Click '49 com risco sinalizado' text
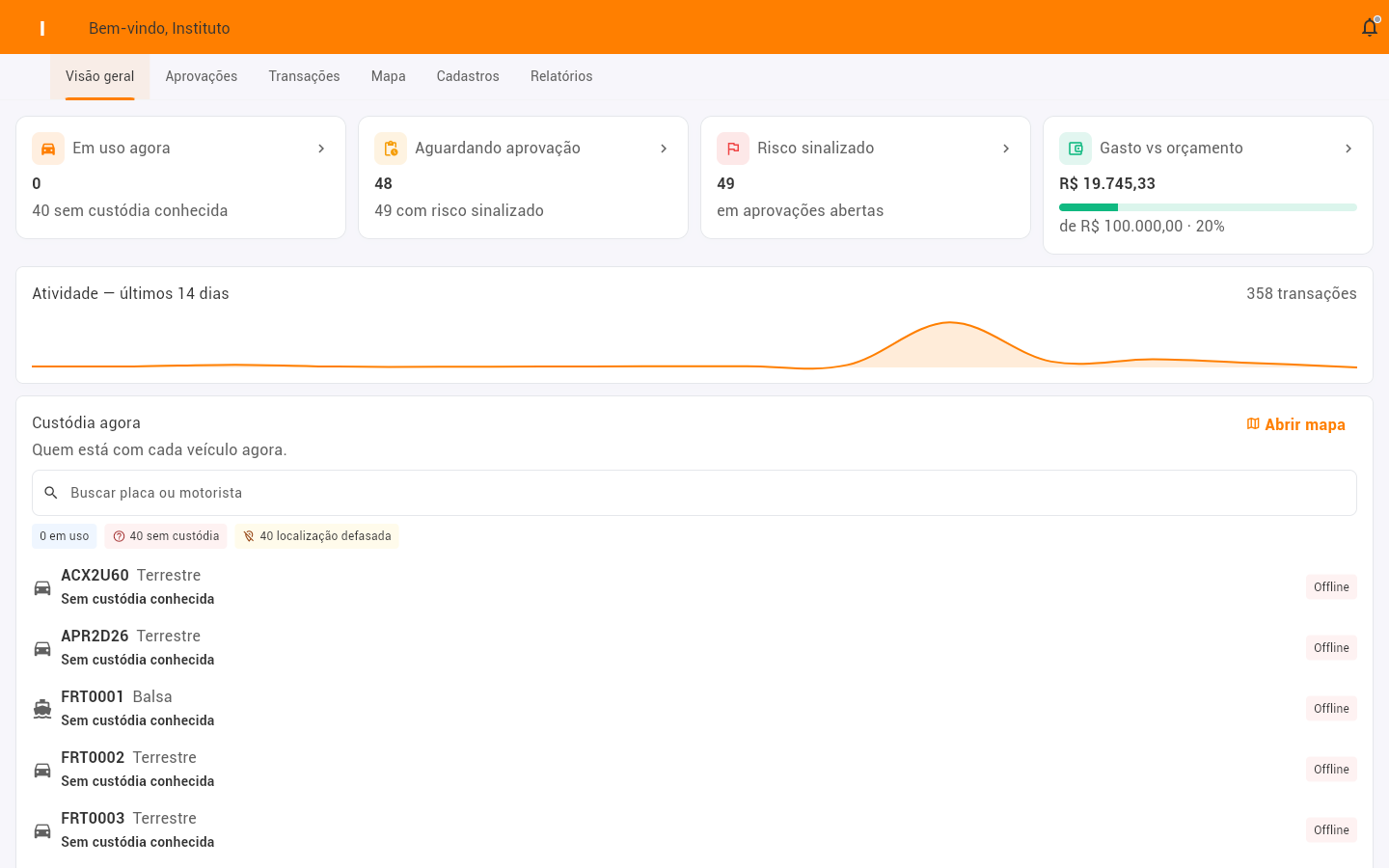 coord(459,211)
